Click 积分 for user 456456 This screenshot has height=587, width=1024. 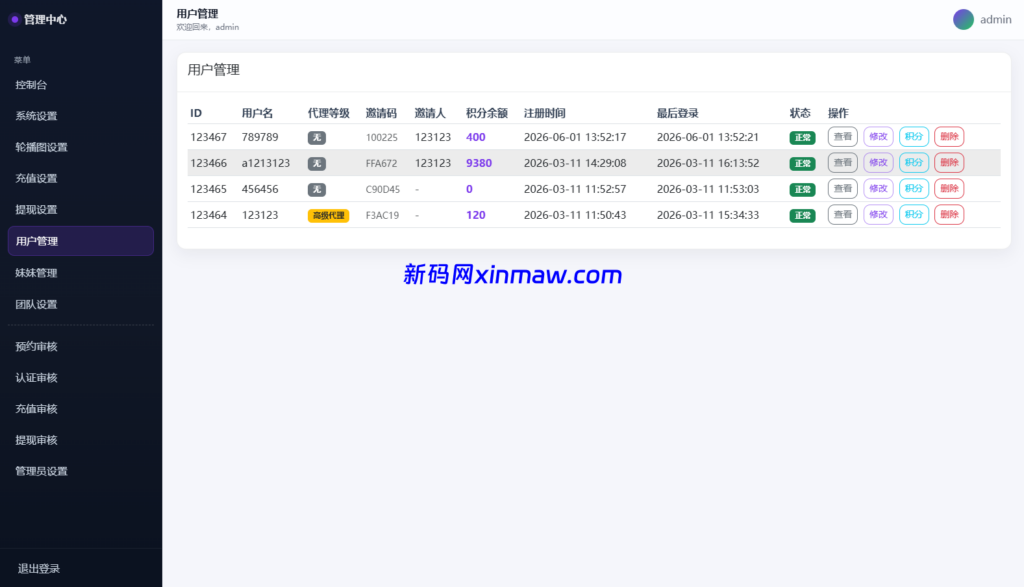(914, 189)
